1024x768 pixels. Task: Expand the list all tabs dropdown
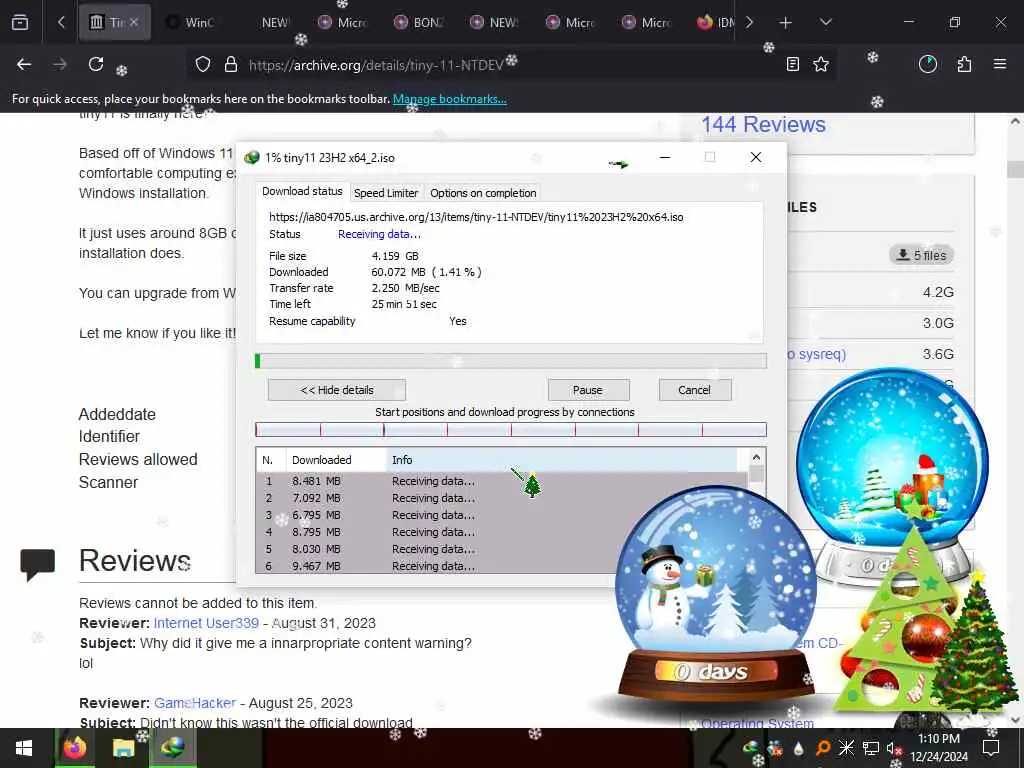[825, 22]
